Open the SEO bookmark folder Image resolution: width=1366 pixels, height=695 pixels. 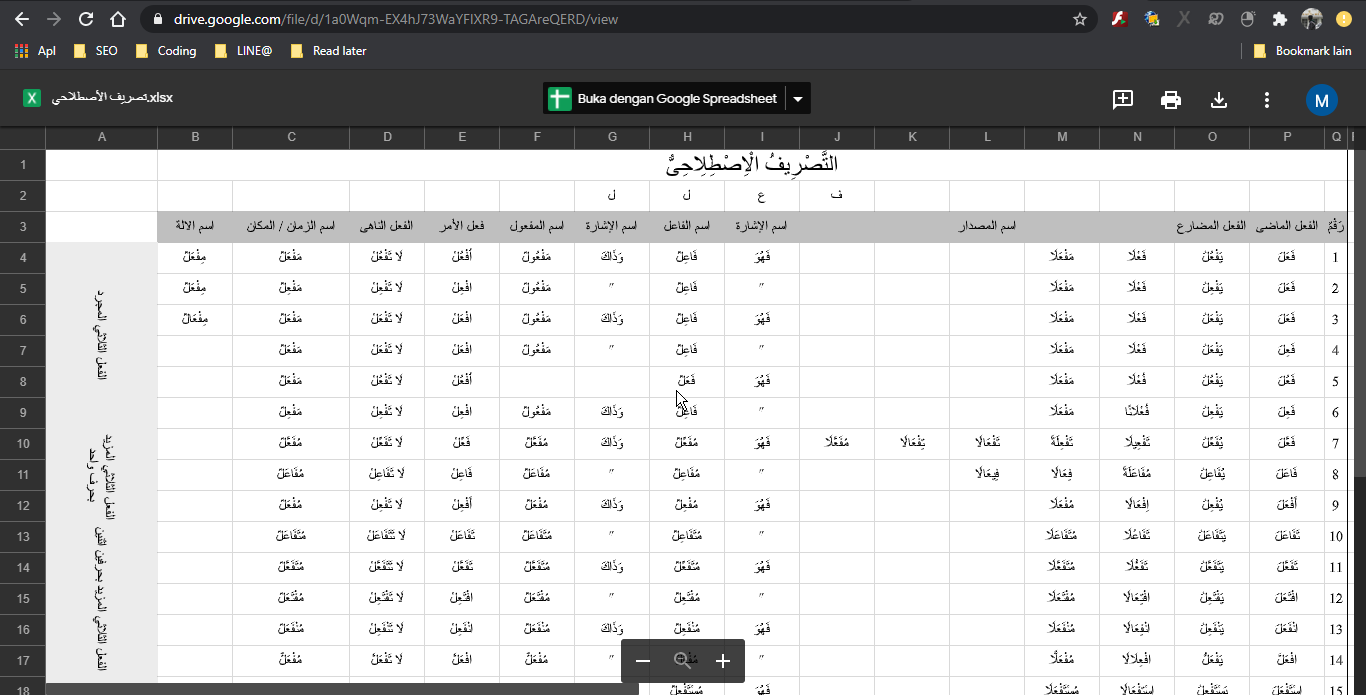tap(96, 50)
